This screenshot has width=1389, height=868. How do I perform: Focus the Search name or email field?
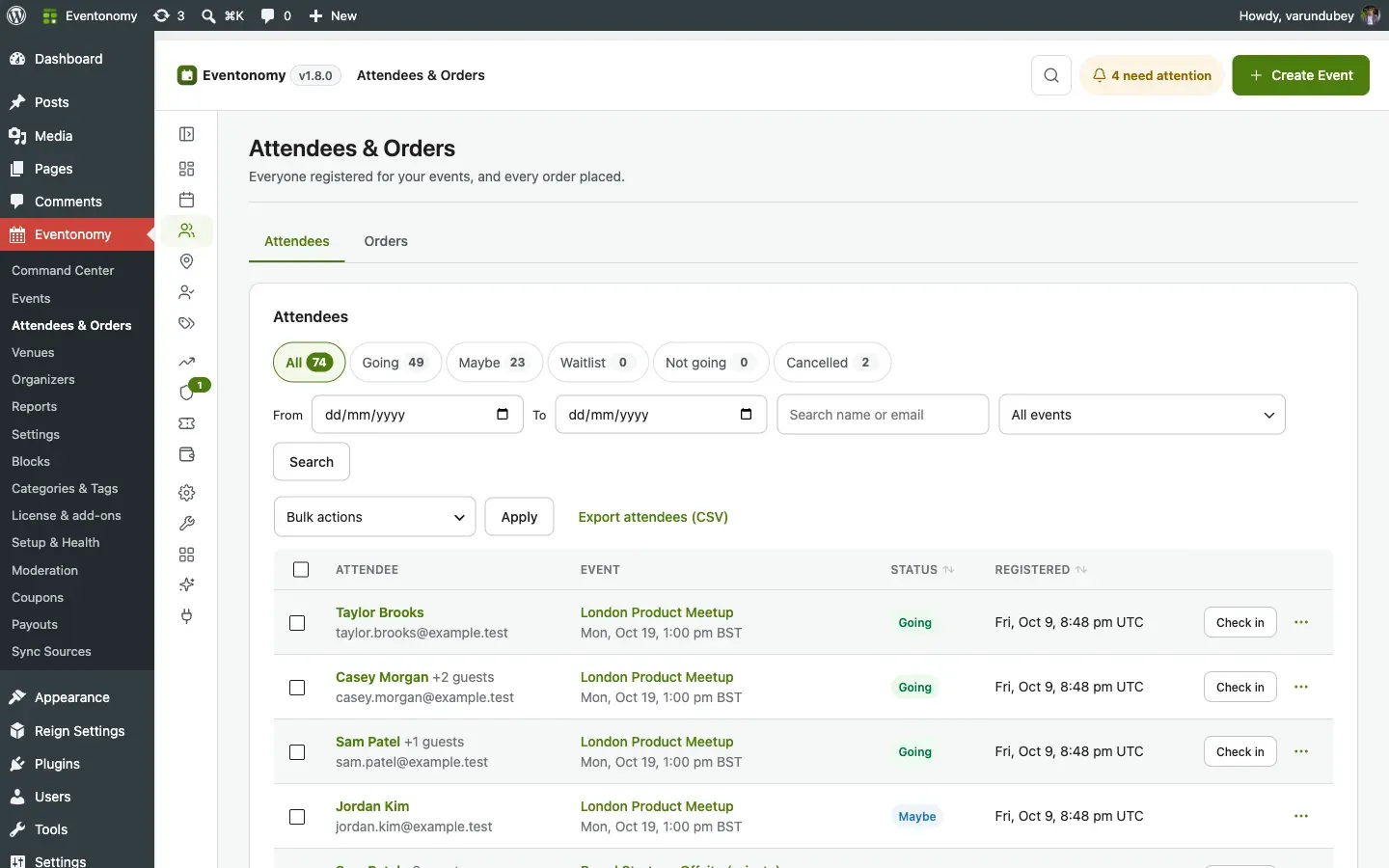[x=883, y=415]
